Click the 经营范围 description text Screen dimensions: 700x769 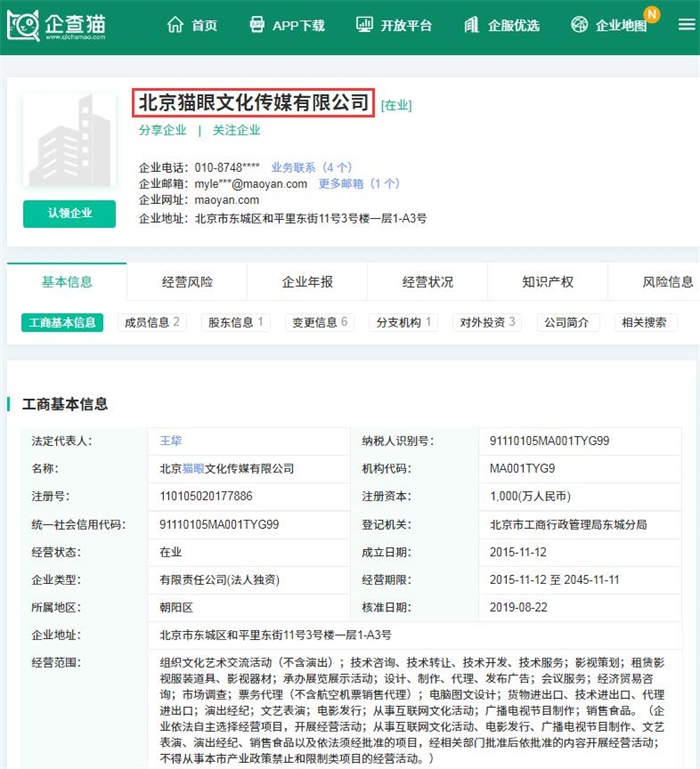tap(412, 710)
